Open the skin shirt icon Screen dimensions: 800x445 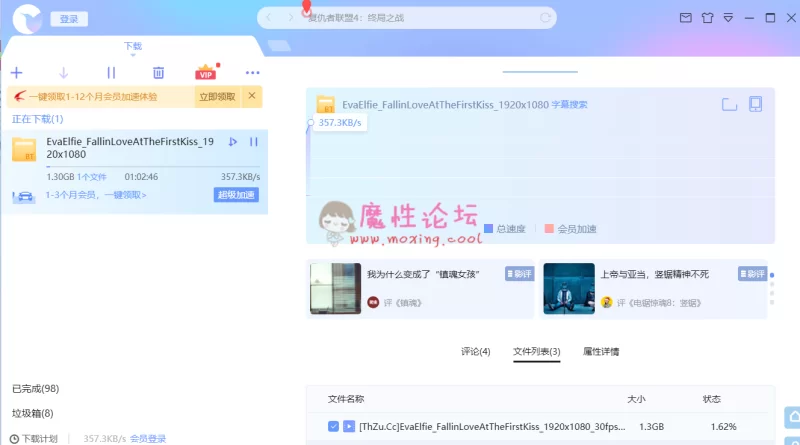click(x=707, y=18)
